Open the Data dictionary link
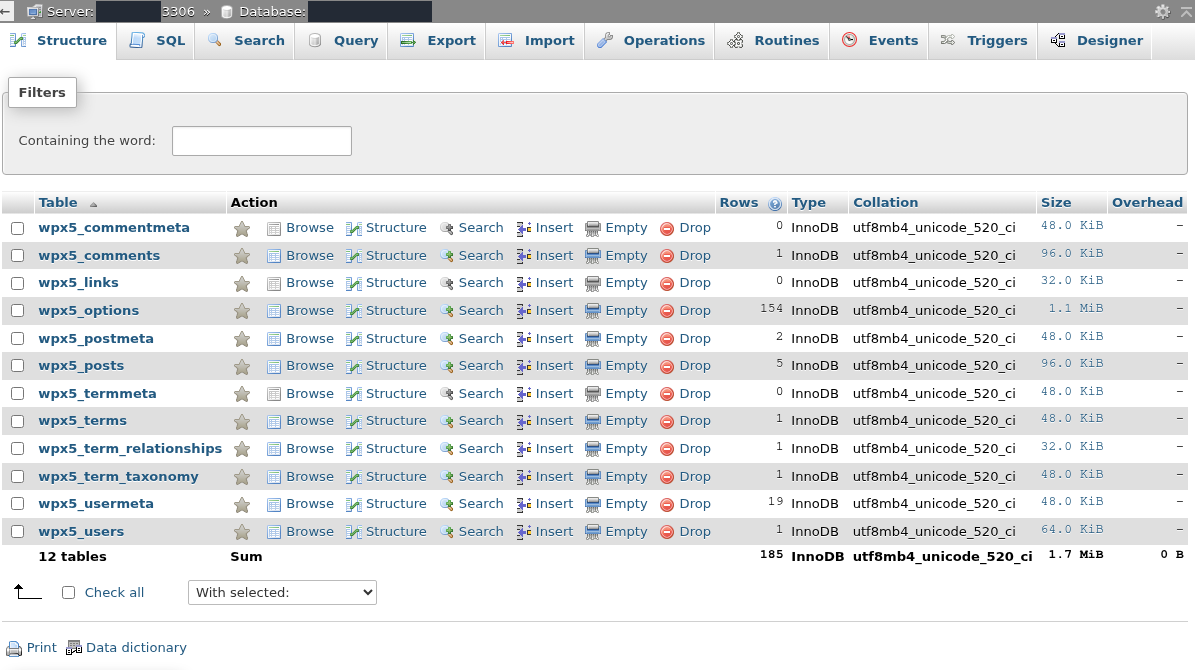Screen dimensions: 1195x670 pyautogui.click(x=136, y=648)
